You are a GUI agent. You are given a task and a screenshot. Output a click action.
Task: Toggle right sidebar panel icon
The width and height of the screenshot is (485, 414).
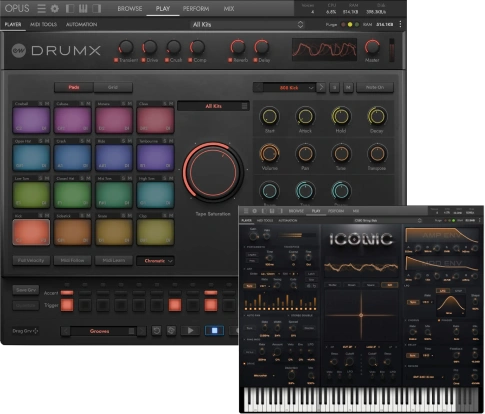(x=96, y=8)
